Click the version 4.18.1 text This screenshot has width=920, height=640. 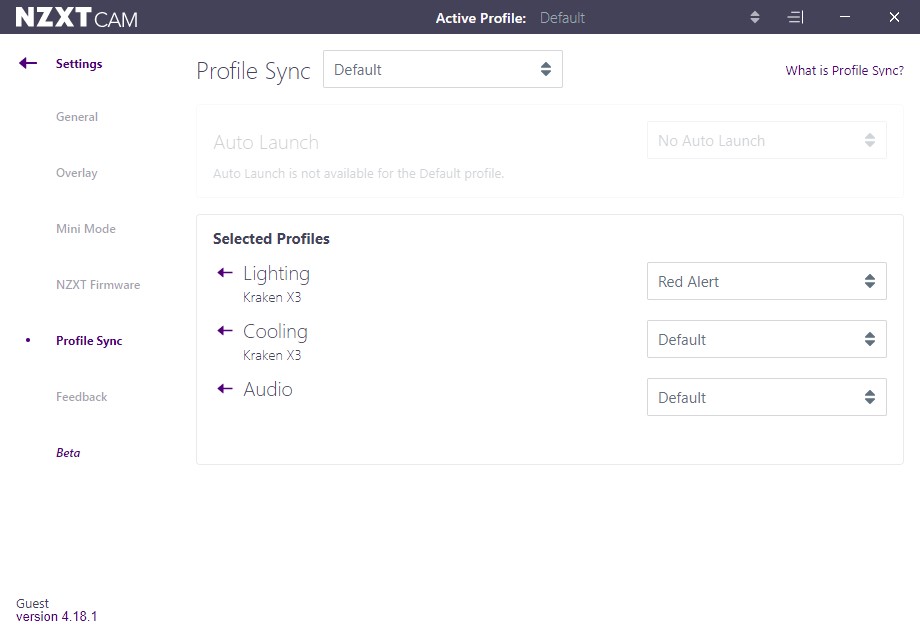tap(56, 617)
